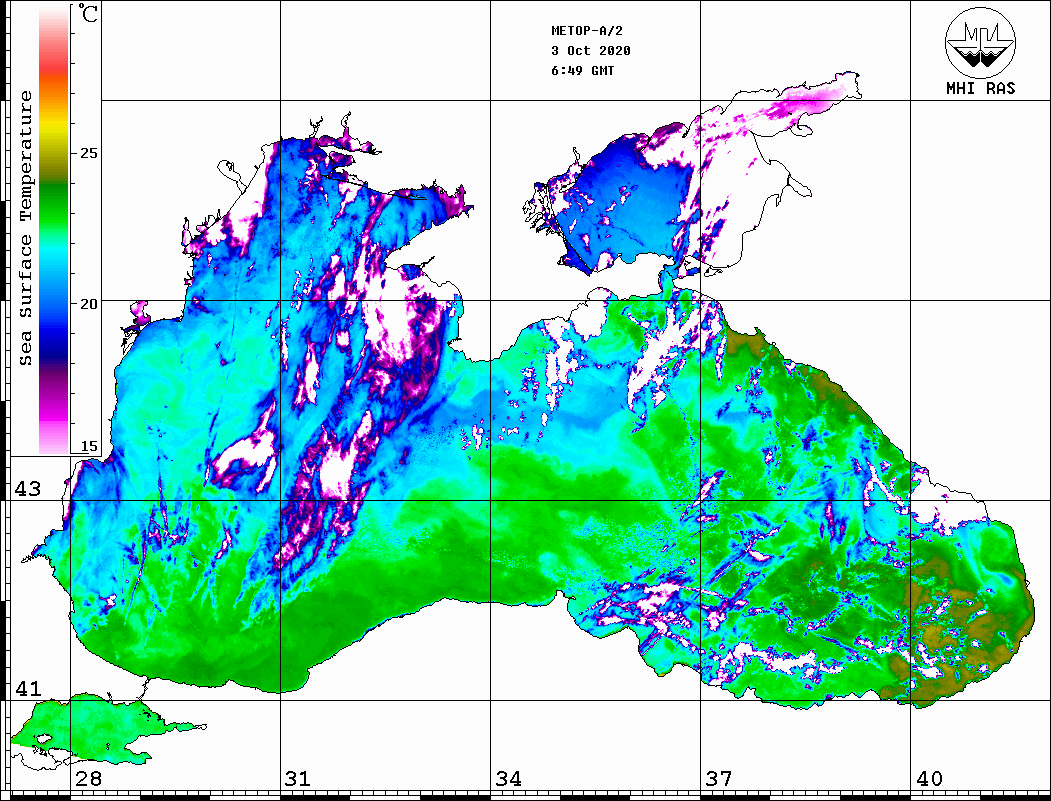Click the longitude label 31
This screenshot has height=801, width=1051.
298,779
